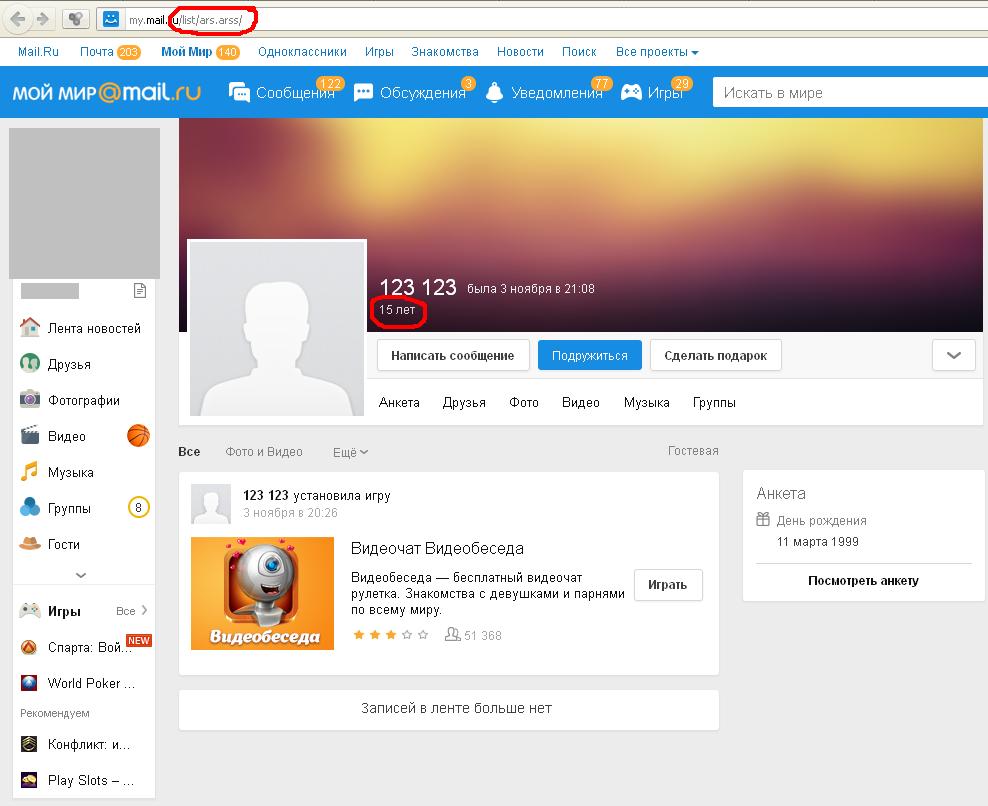
Task: Open the Фото profile tab
Action: [524, 403]
